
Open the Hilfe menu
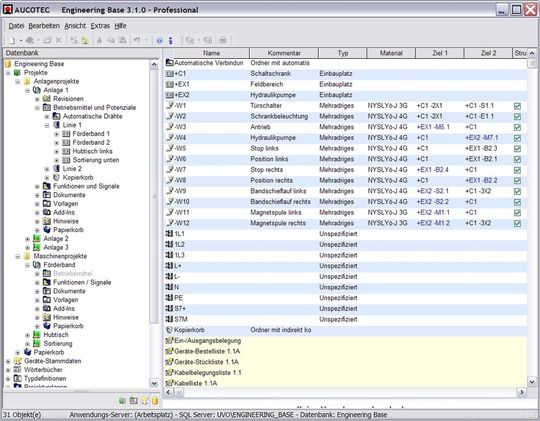(x=120, y=26)
